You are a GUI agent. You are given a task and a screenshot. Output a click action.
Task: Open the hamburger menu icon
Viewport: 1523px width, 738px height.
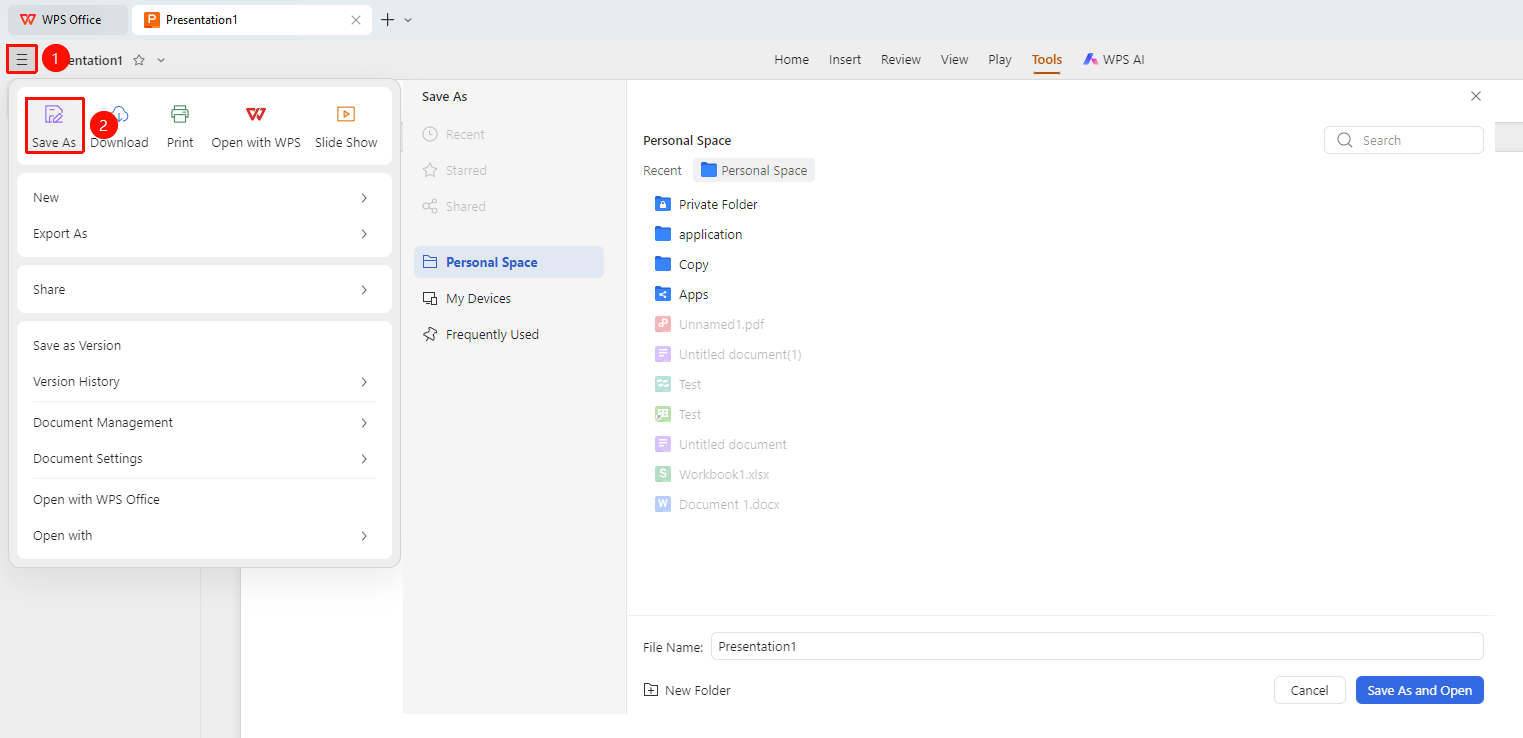point(22,60)
